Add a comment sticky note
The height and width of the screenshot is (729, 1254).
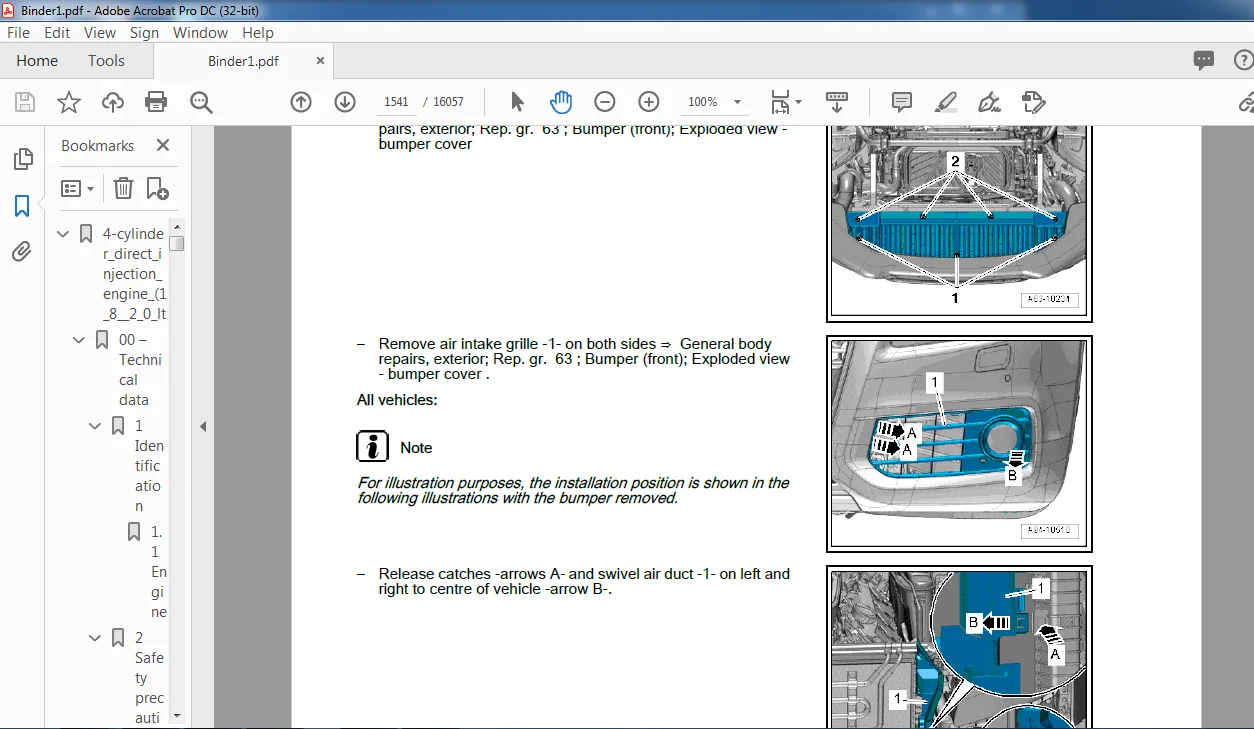[x=901, y=102]
